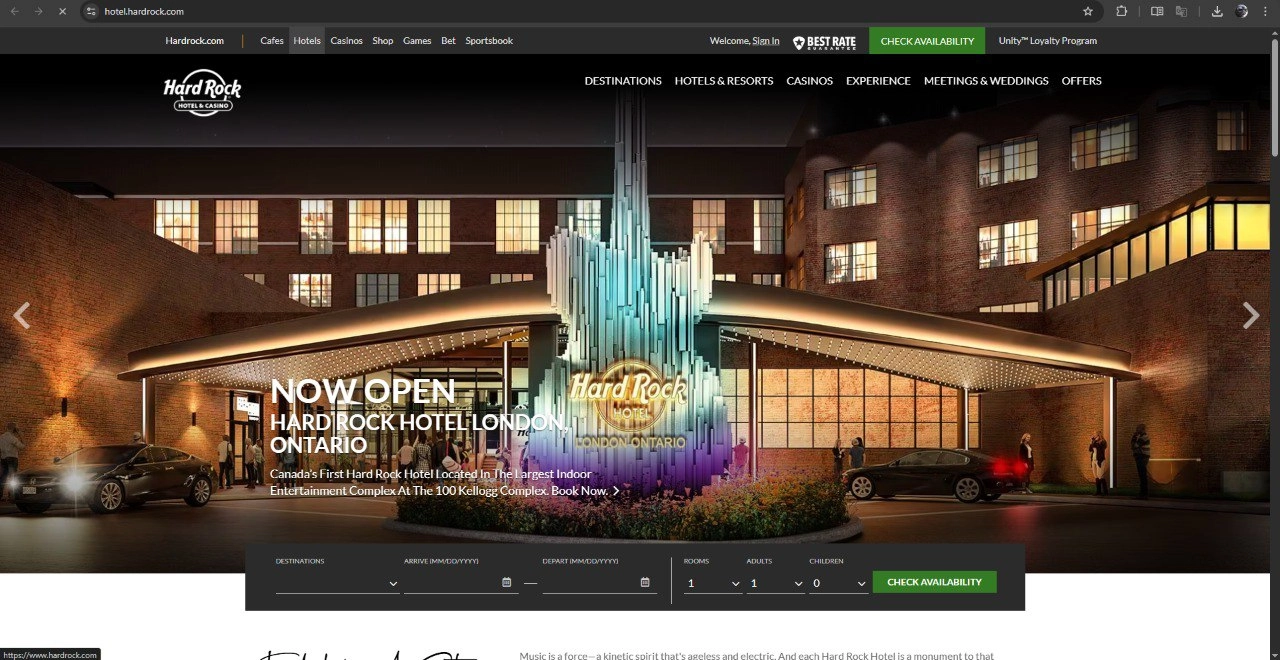The height and width of the screenshot is (660, 1280).
Task: Bookmark this page with the star icon
Action: pyautogui.click(x=1088, y=11)
